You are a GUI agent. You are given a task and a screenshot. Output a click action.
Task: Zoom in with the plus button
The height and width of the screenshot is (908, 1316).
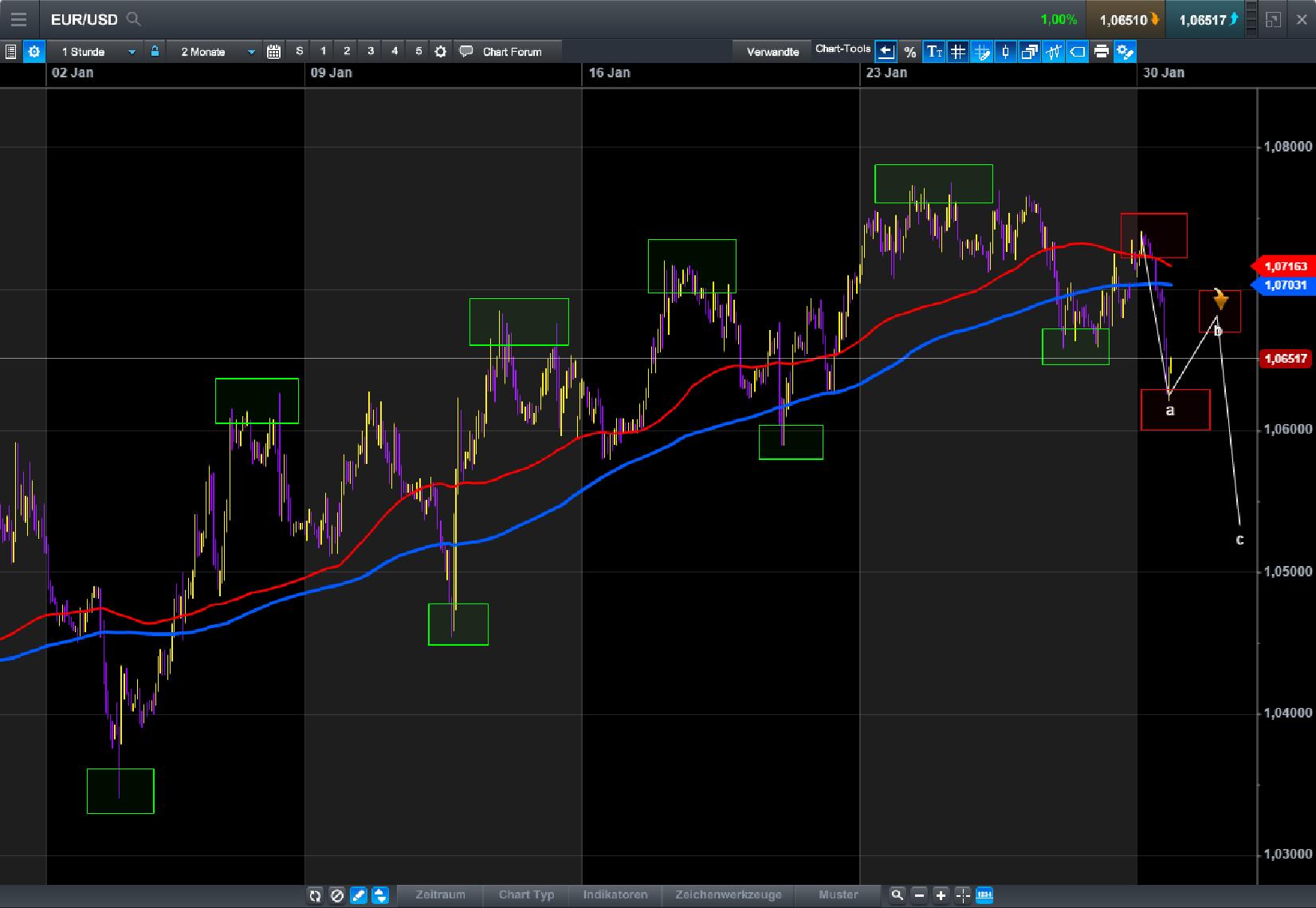coord(941,895)
